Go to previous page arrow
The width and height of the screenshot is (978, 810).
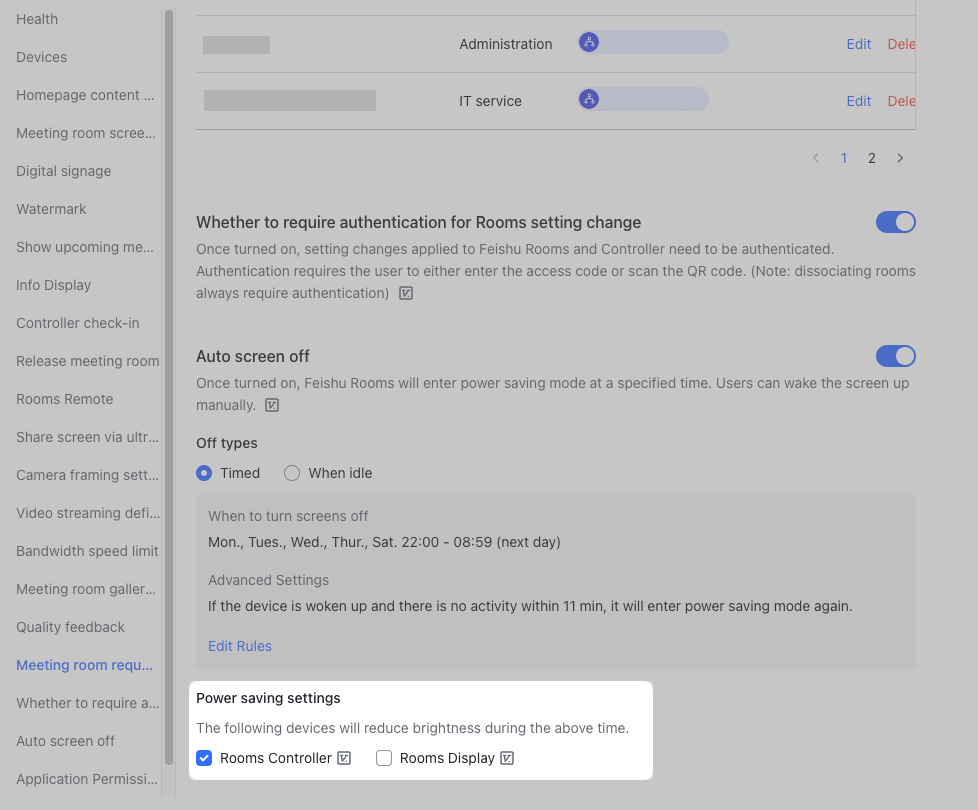[816, 158]
